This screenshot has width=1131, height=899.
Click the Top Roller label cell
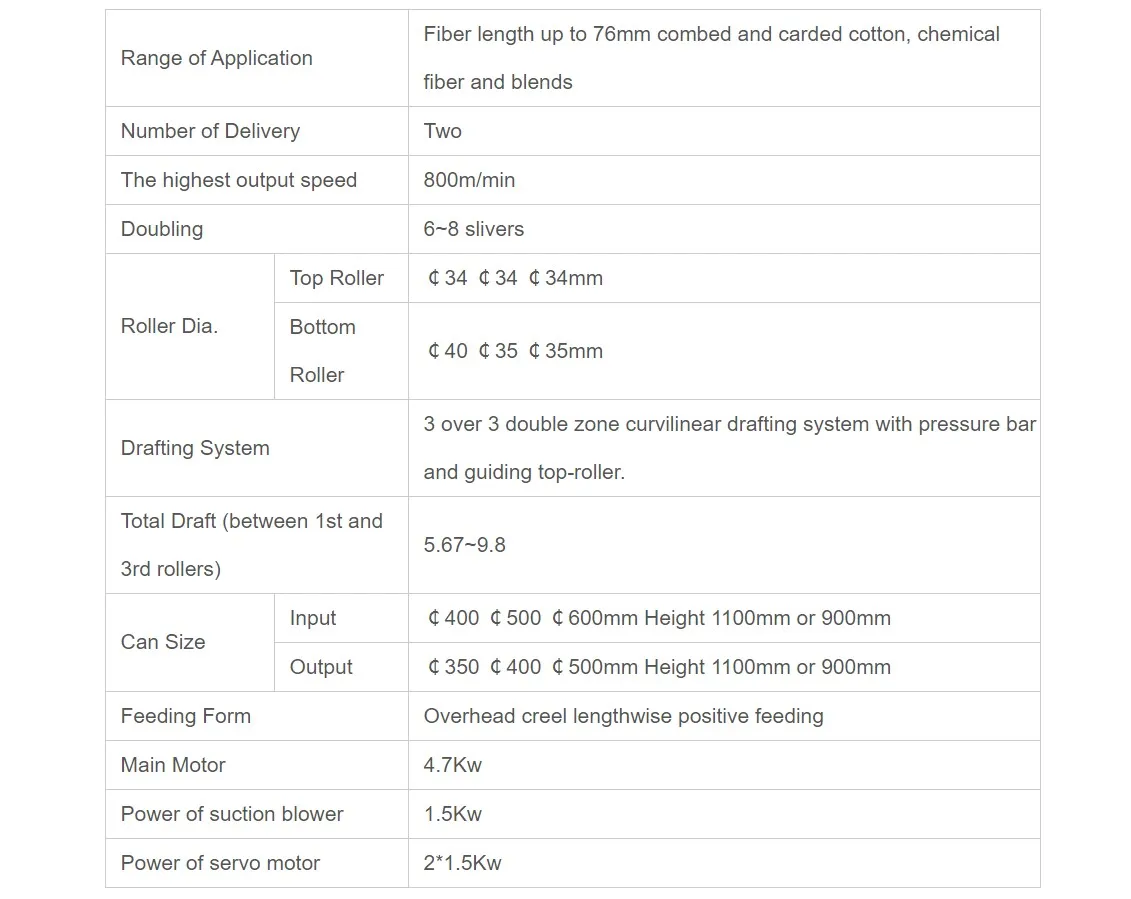pyautogui.click(x=336, y=278)
